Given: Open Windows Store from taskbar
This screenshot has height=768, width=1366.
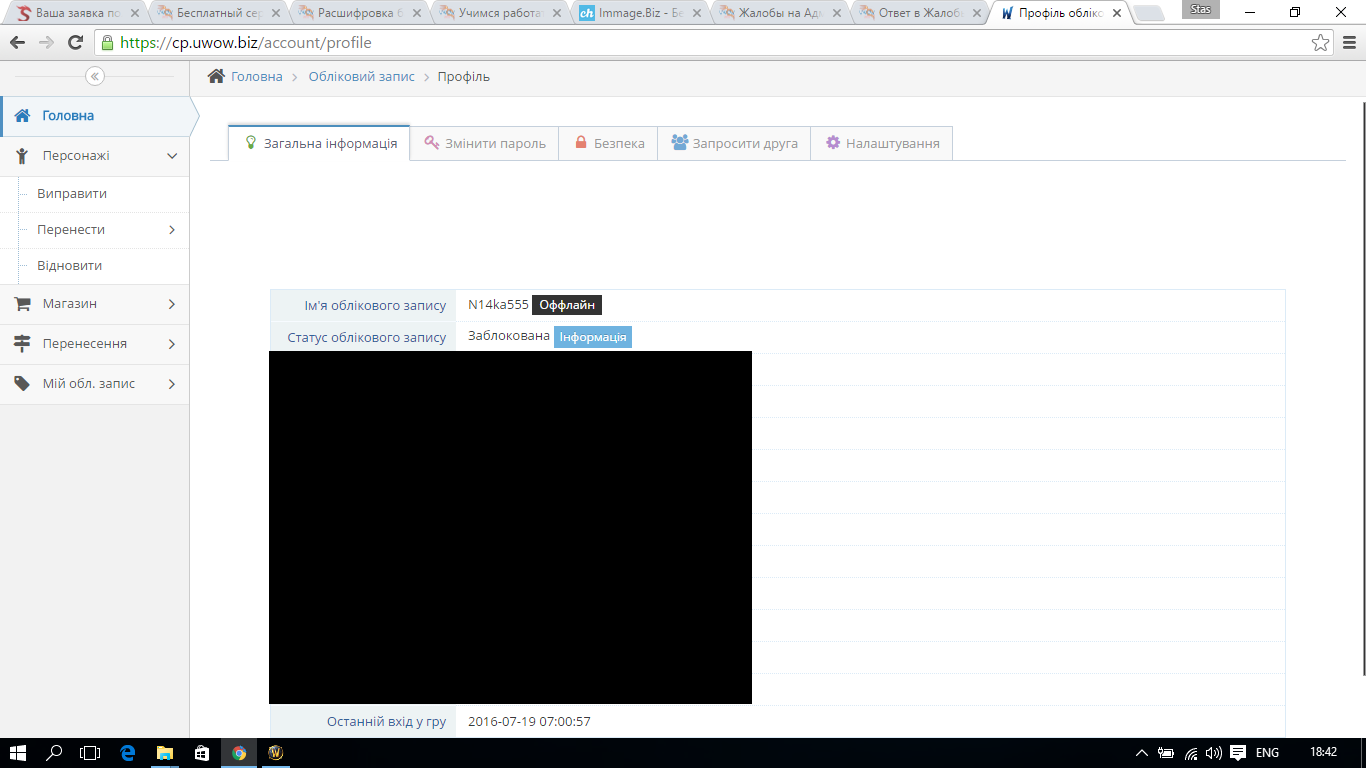Looking at the screenshot, I should click(201, 753).
